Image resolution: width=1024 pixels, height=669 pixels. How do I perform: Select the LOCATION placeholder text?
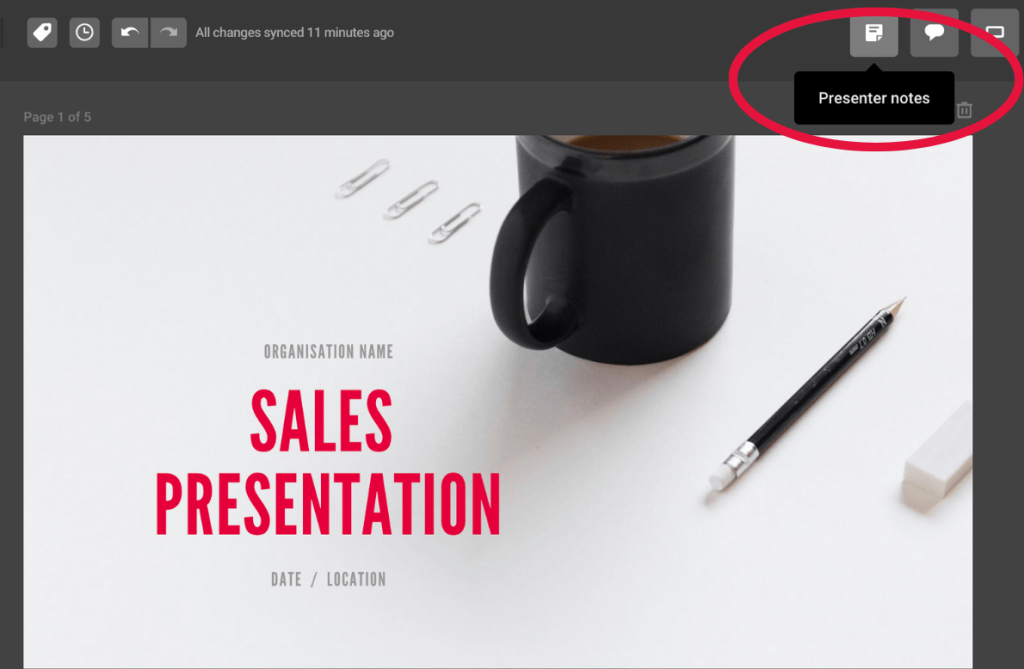pos(356,579)
